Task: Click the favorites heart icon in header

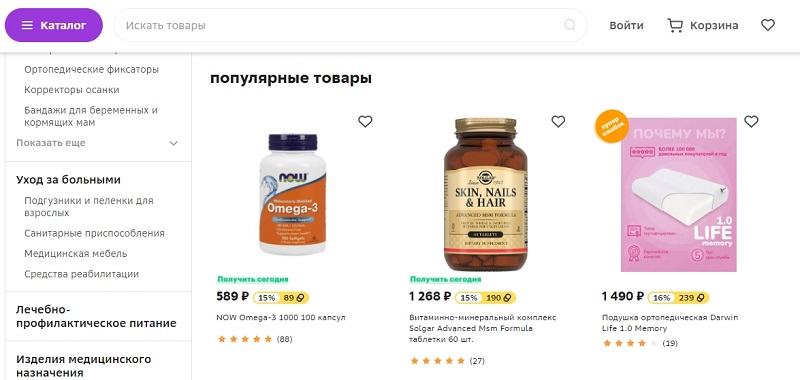Action: (768, 25)
